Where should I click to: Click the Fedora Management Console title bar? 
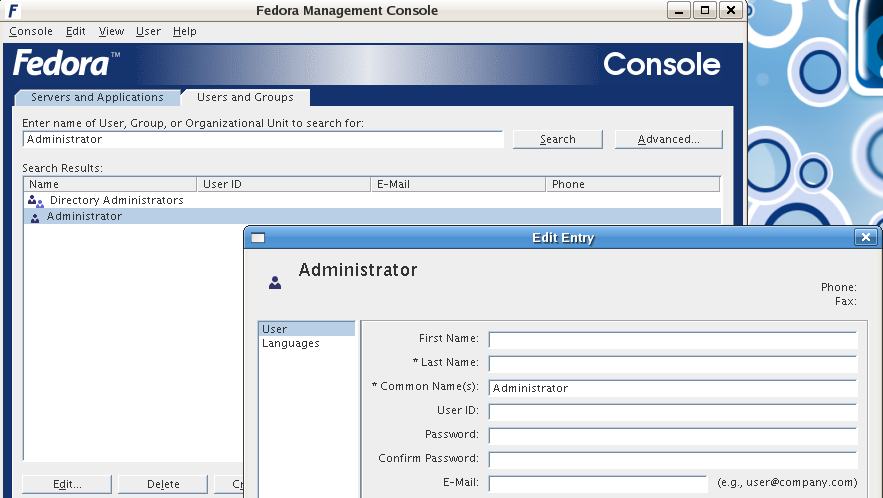point(347,10)
